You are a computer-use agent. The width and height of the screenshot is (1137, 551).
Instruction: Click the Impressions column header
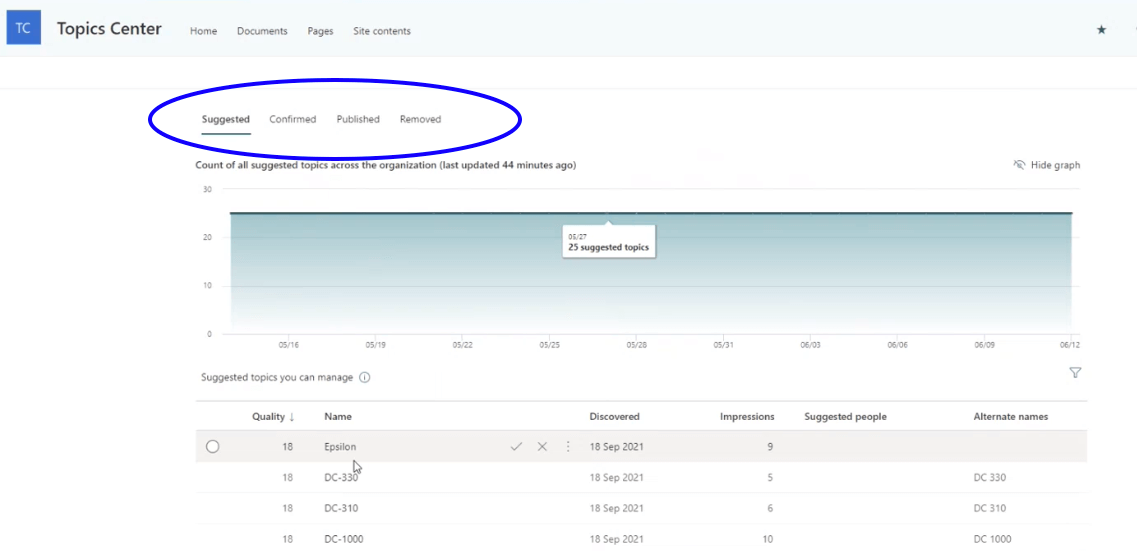[747, 417]
